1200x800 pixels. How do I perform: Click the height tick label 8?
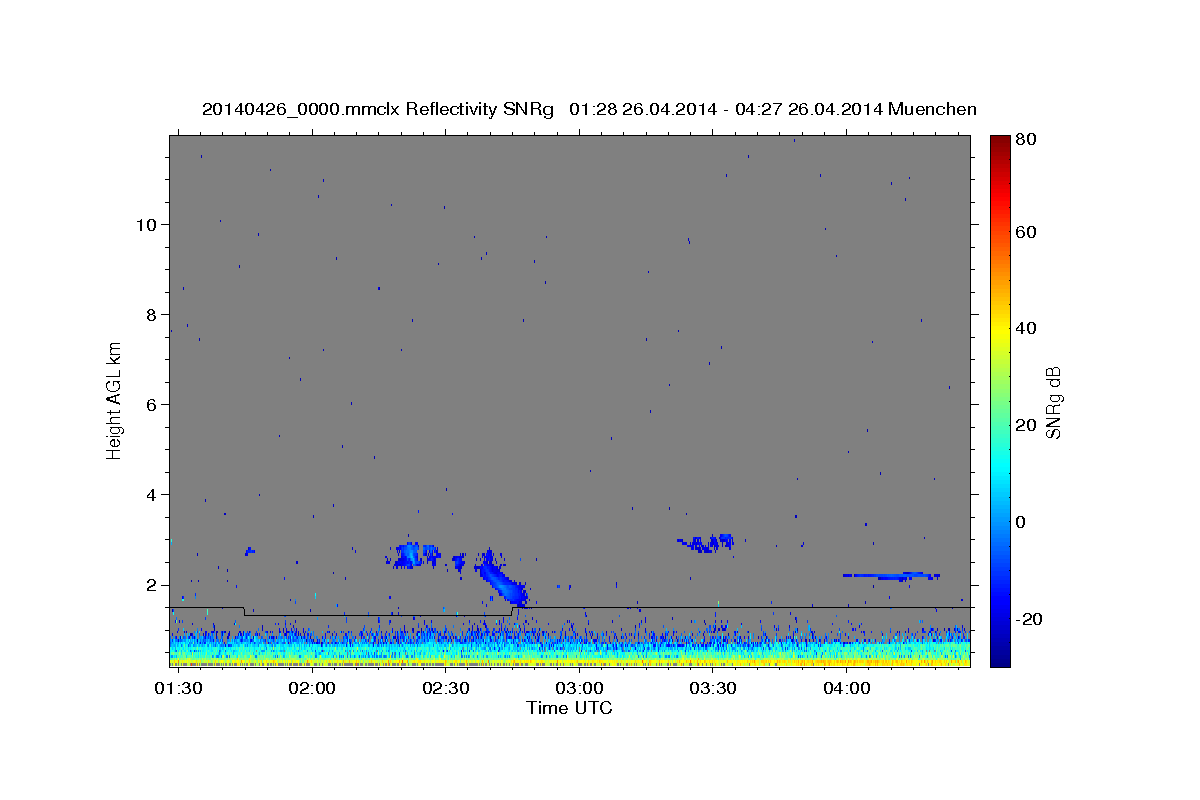click(x=150, y=314)
